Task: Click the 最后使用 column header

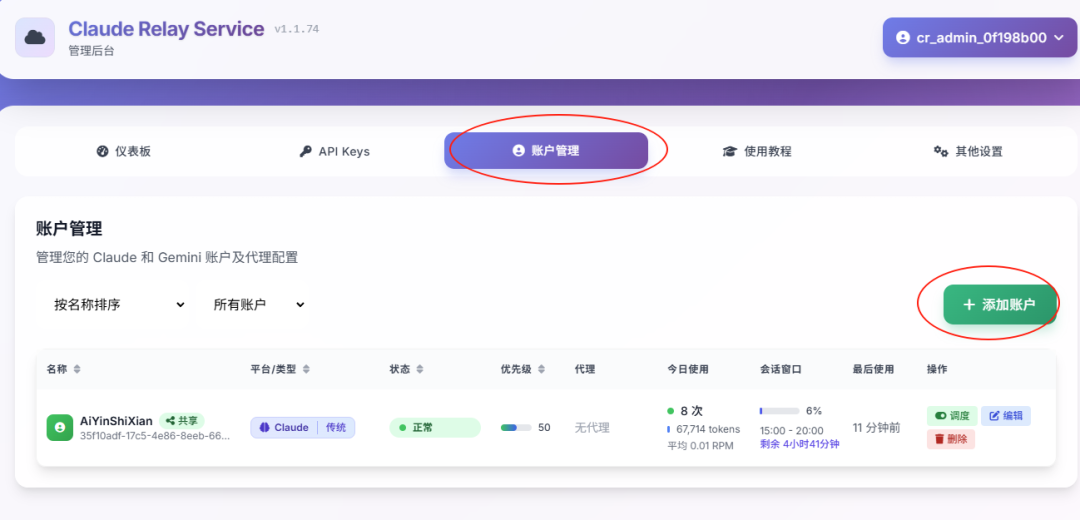Action: pos(873,369)
